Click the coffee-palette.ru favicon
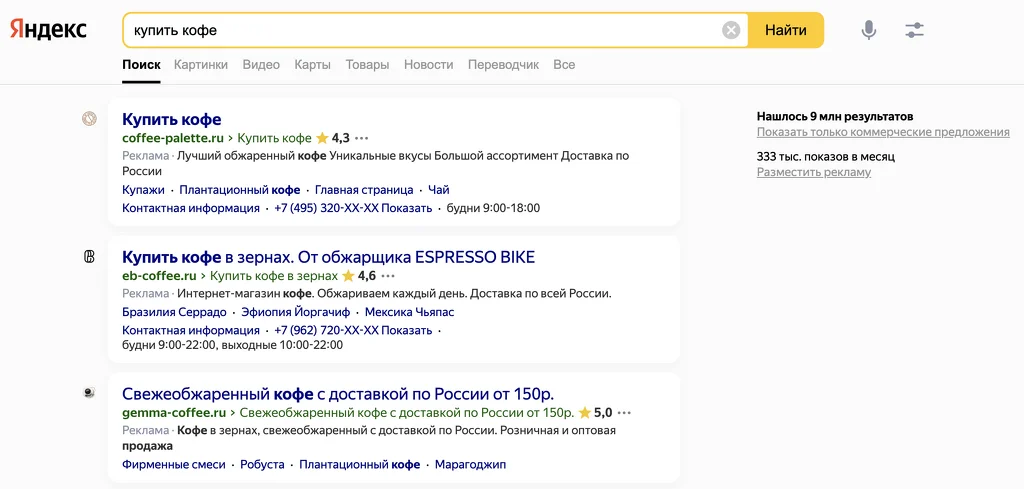The width and height of the screenshot is (1024, 489). pos(89,119)
